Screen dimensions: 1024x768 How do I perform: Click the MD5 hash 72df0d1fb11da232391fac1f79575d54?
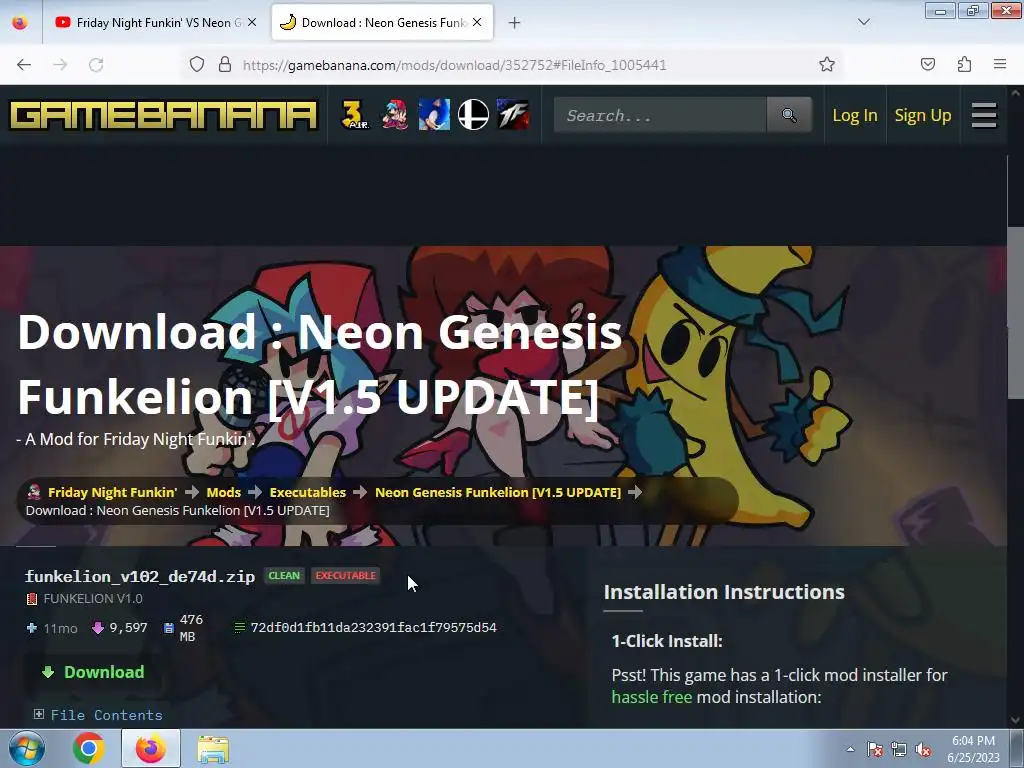click(x=374, y=628)
